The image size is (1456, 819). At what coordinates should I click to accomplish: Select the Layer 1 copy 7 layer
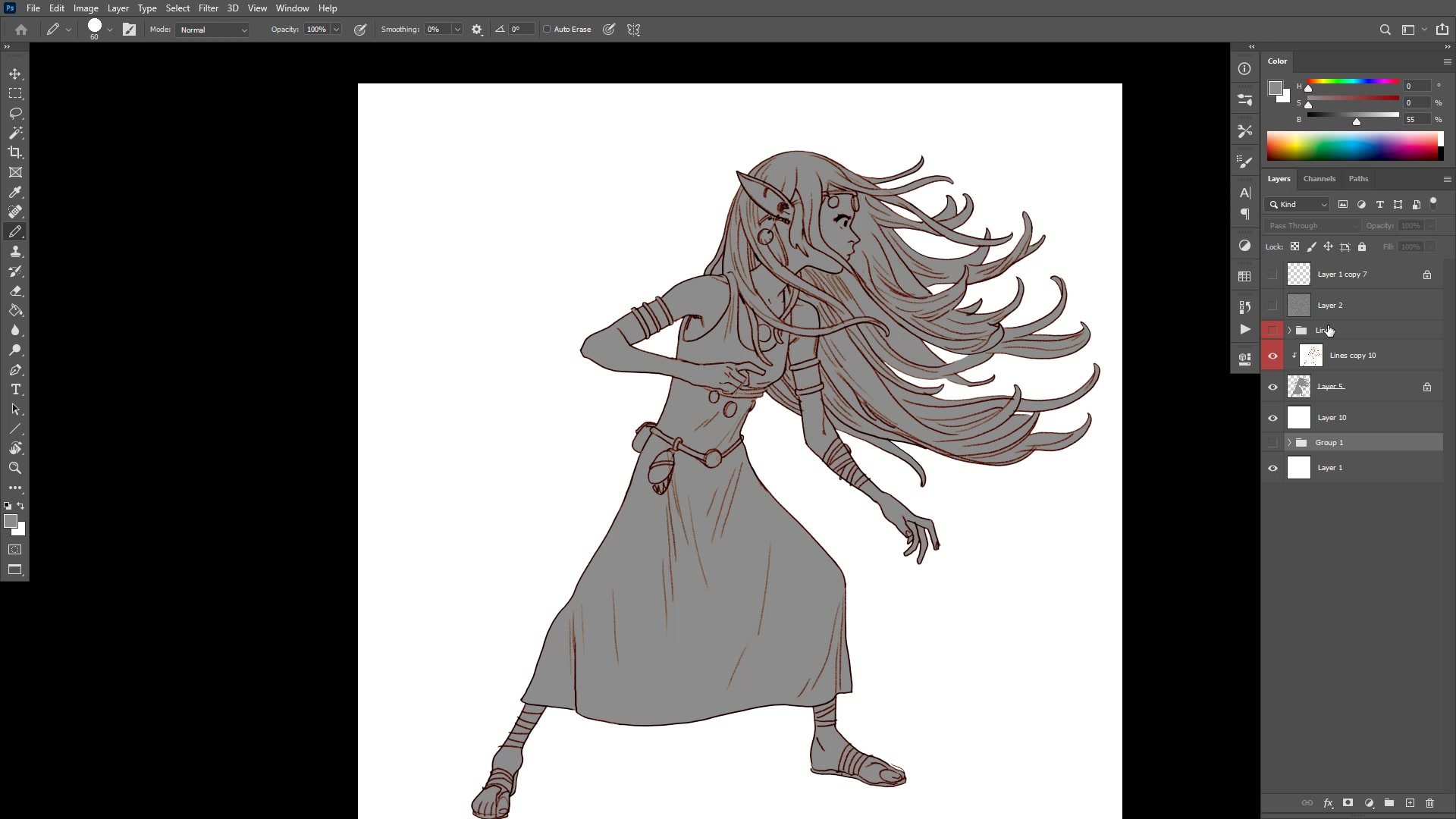pyautogui.click(x=1341, y=275)
